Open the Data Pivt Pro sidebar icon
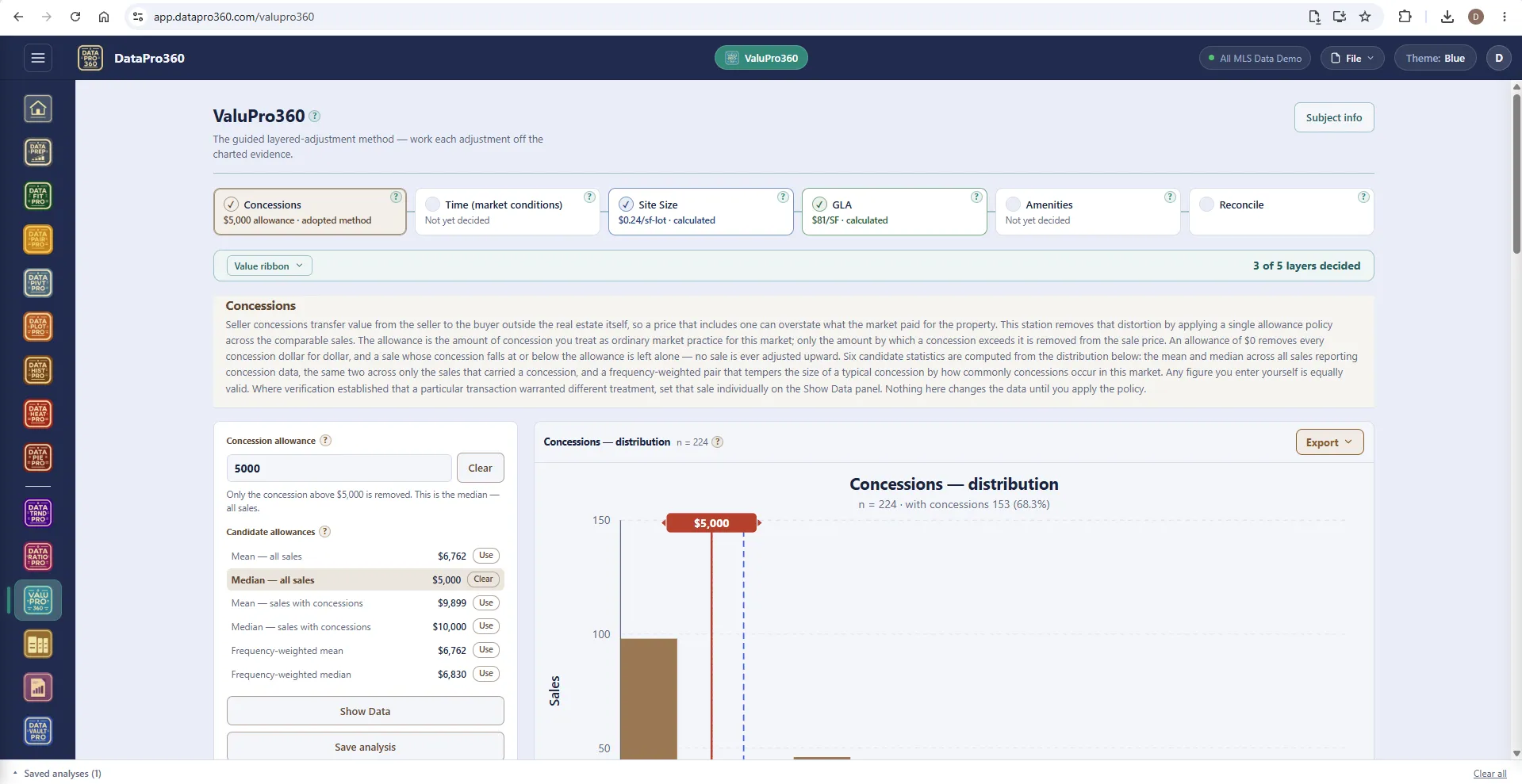 (38, 283)
